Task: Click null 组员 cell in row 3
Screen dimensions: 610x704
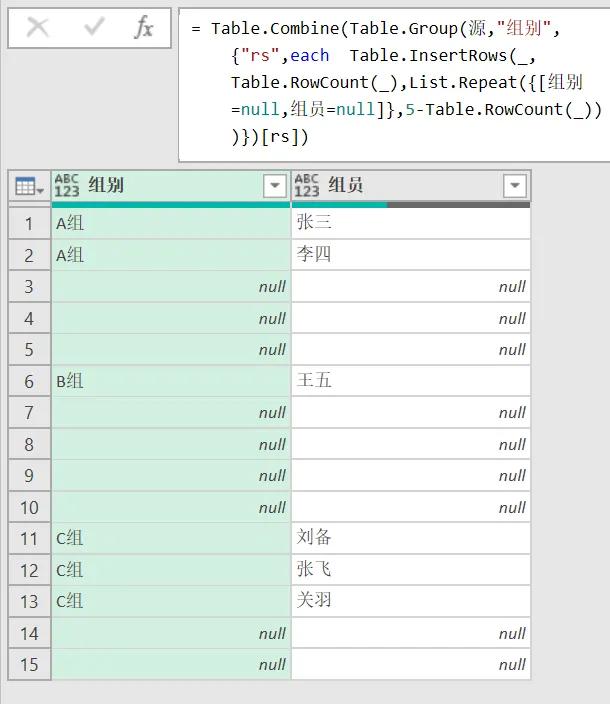Action: tap(411, 286)
